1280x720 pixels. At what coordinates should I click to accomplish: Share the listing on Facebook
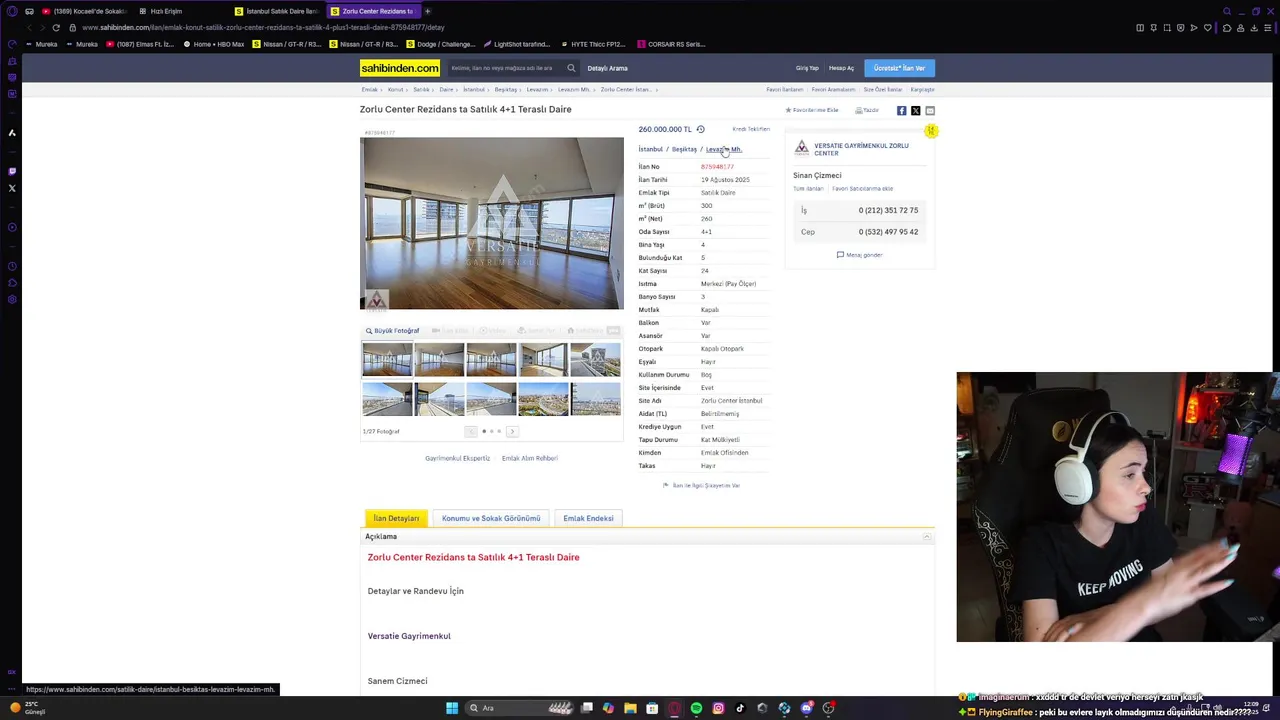tap(901, 111)
